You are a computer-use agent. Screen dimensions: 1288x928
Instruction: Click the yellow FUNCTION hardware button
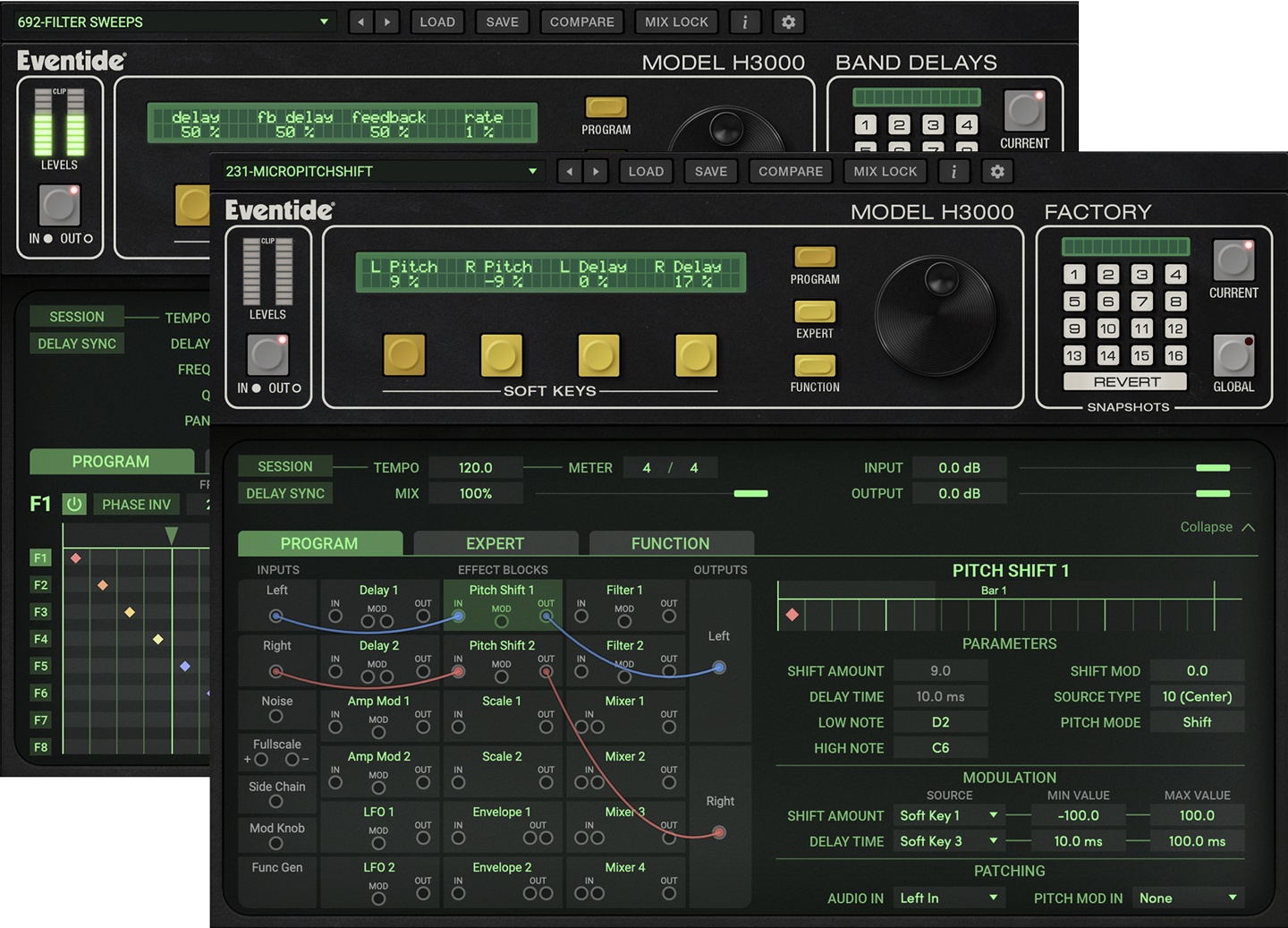(815, 365)
